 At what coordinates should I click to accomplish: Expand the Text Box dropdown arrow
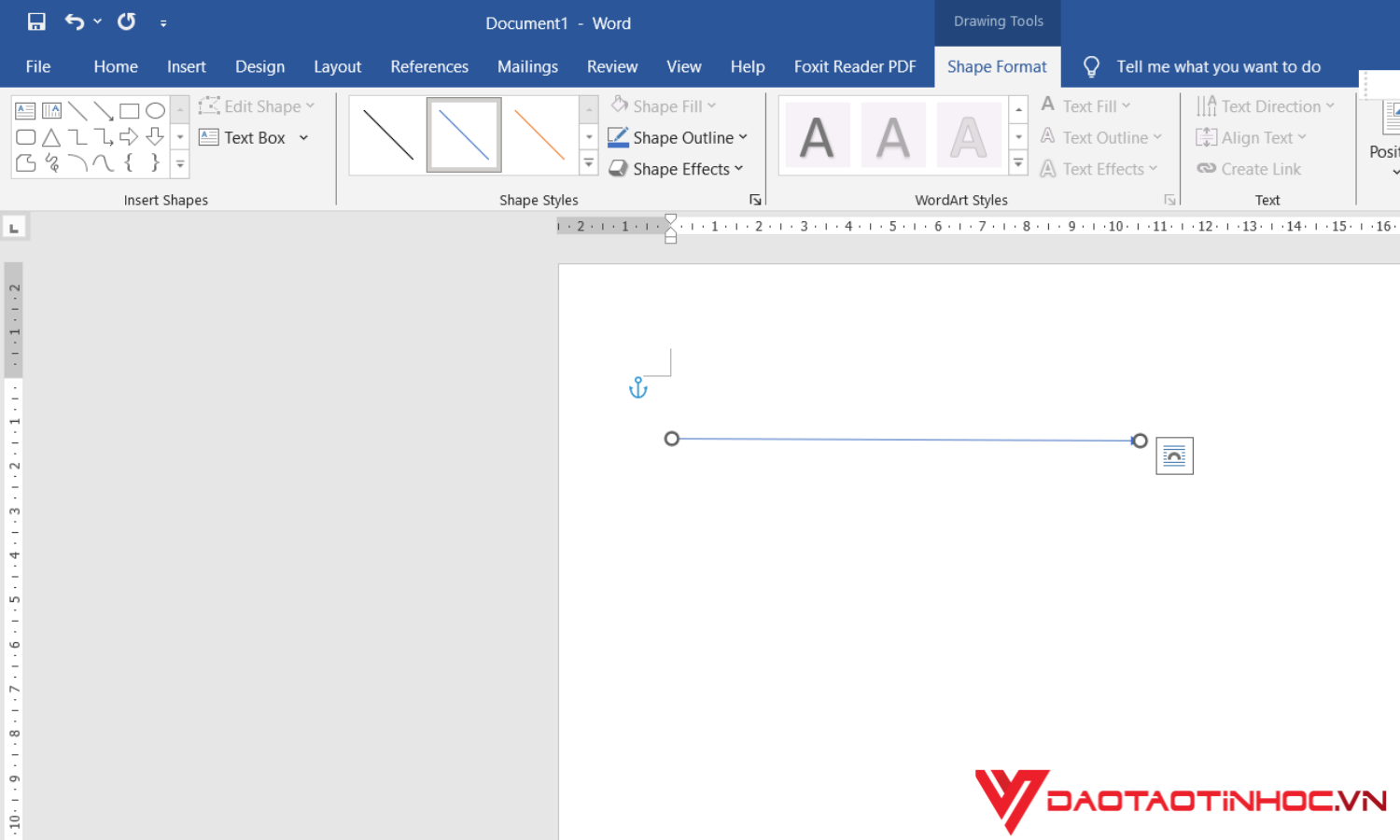304,137
